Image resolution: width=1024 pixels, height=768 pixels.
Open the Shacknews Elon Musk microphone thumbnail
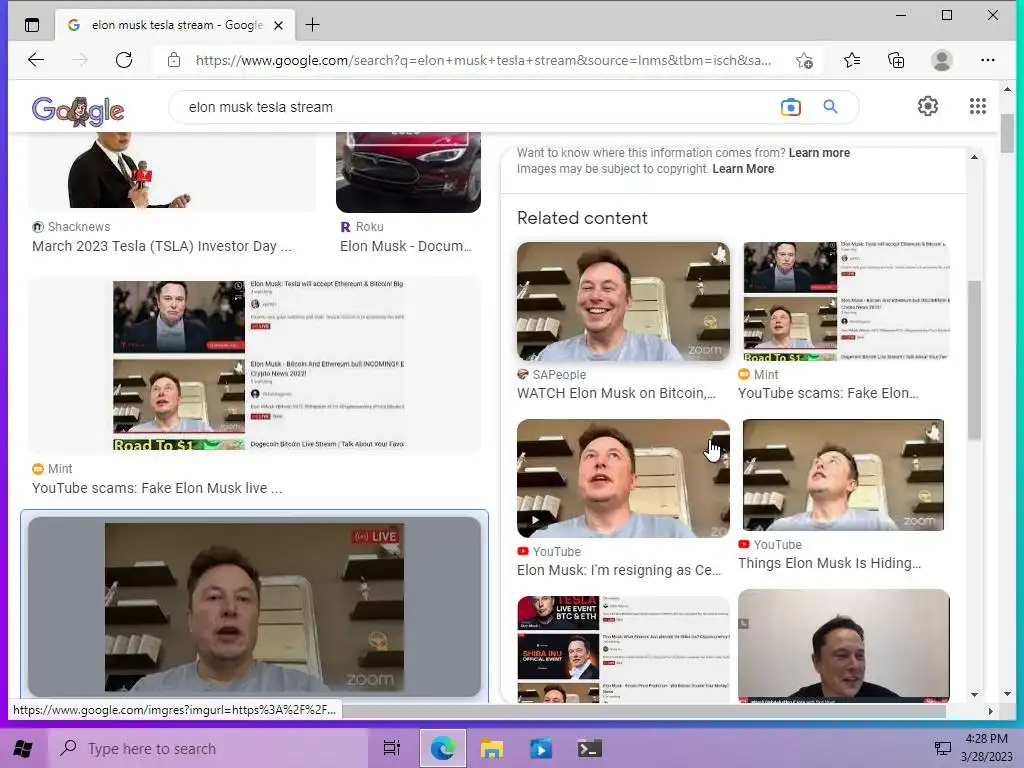[171, 171]
